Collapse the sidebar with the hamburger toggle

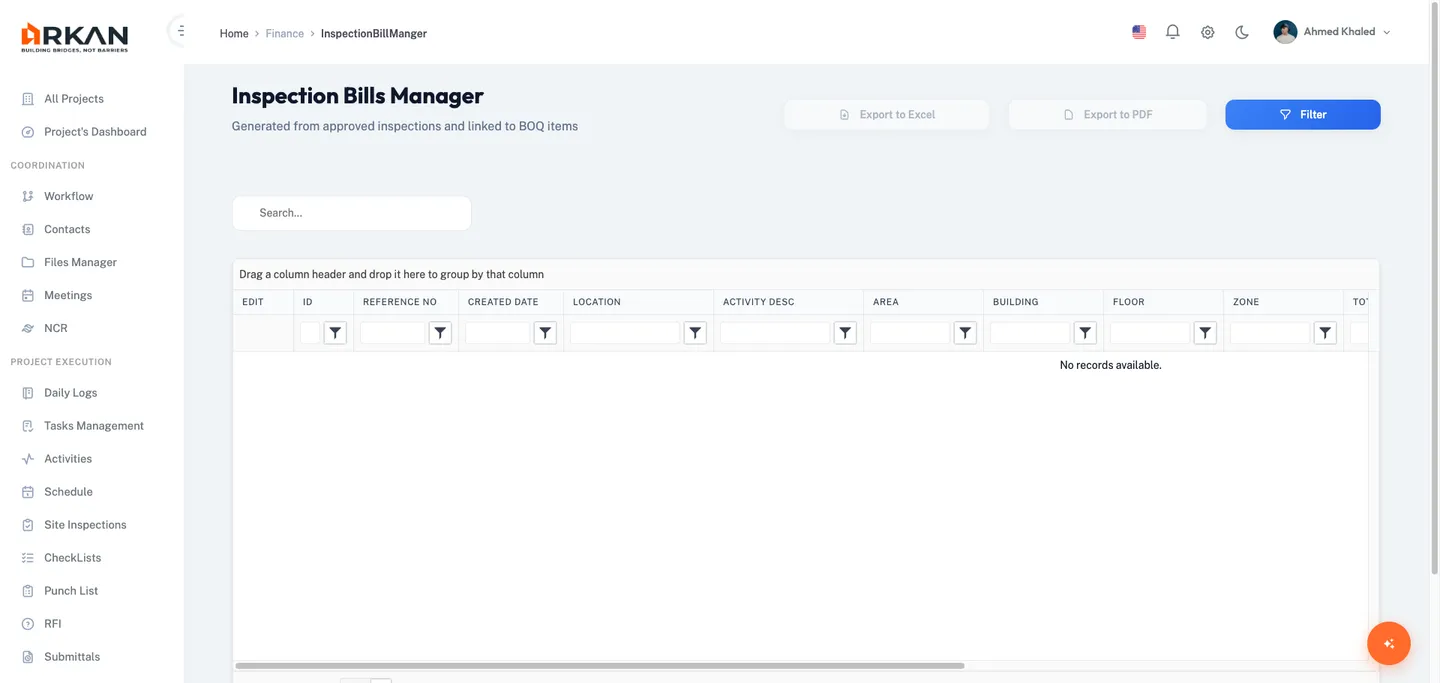[180, 30]
